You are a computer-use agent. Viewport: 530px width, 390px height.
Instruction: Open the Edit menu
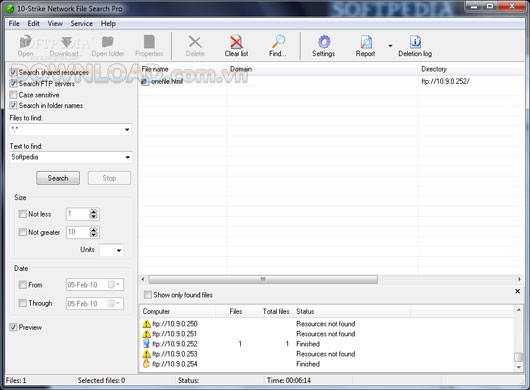click(33, 23)
